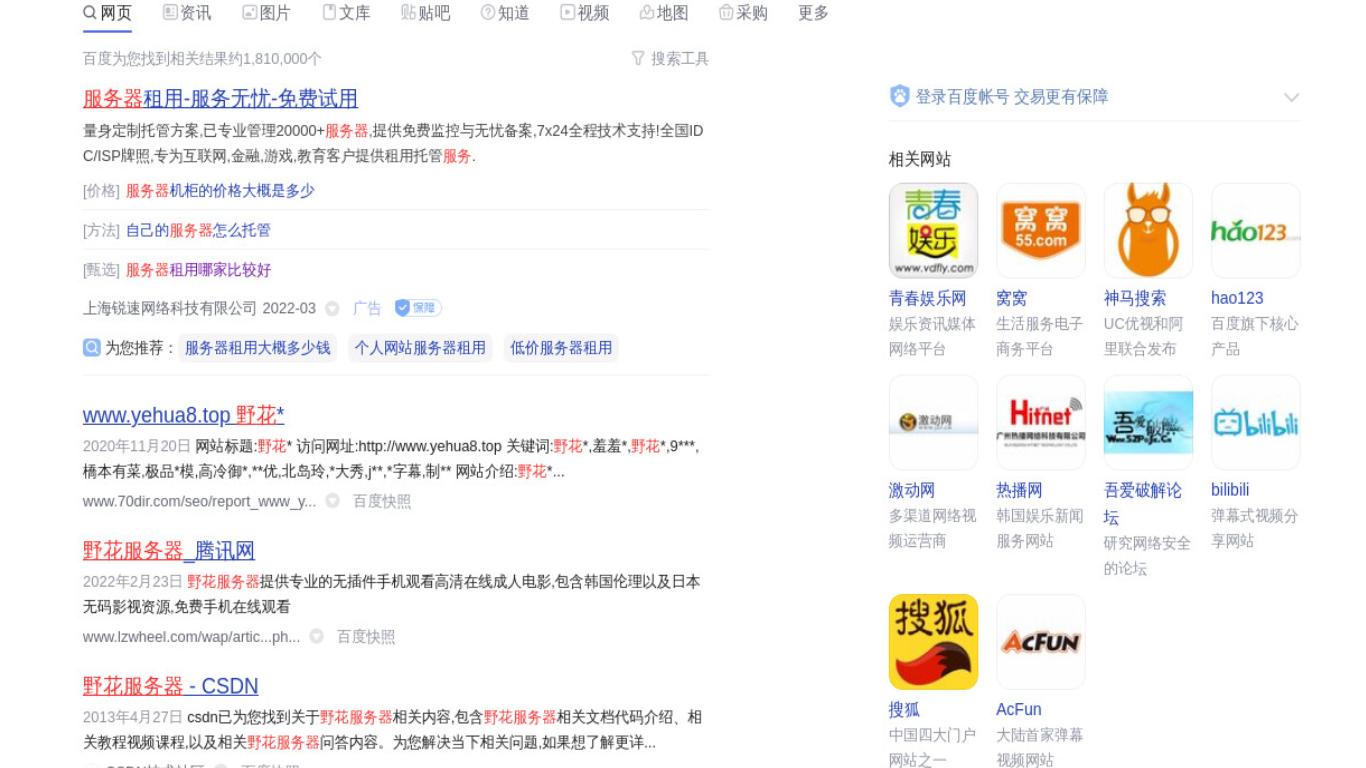1366x768 pixels.
Task: Open 野花服务器 - CSDN result title
Action: pyautogui.click(x=171, y=686)
